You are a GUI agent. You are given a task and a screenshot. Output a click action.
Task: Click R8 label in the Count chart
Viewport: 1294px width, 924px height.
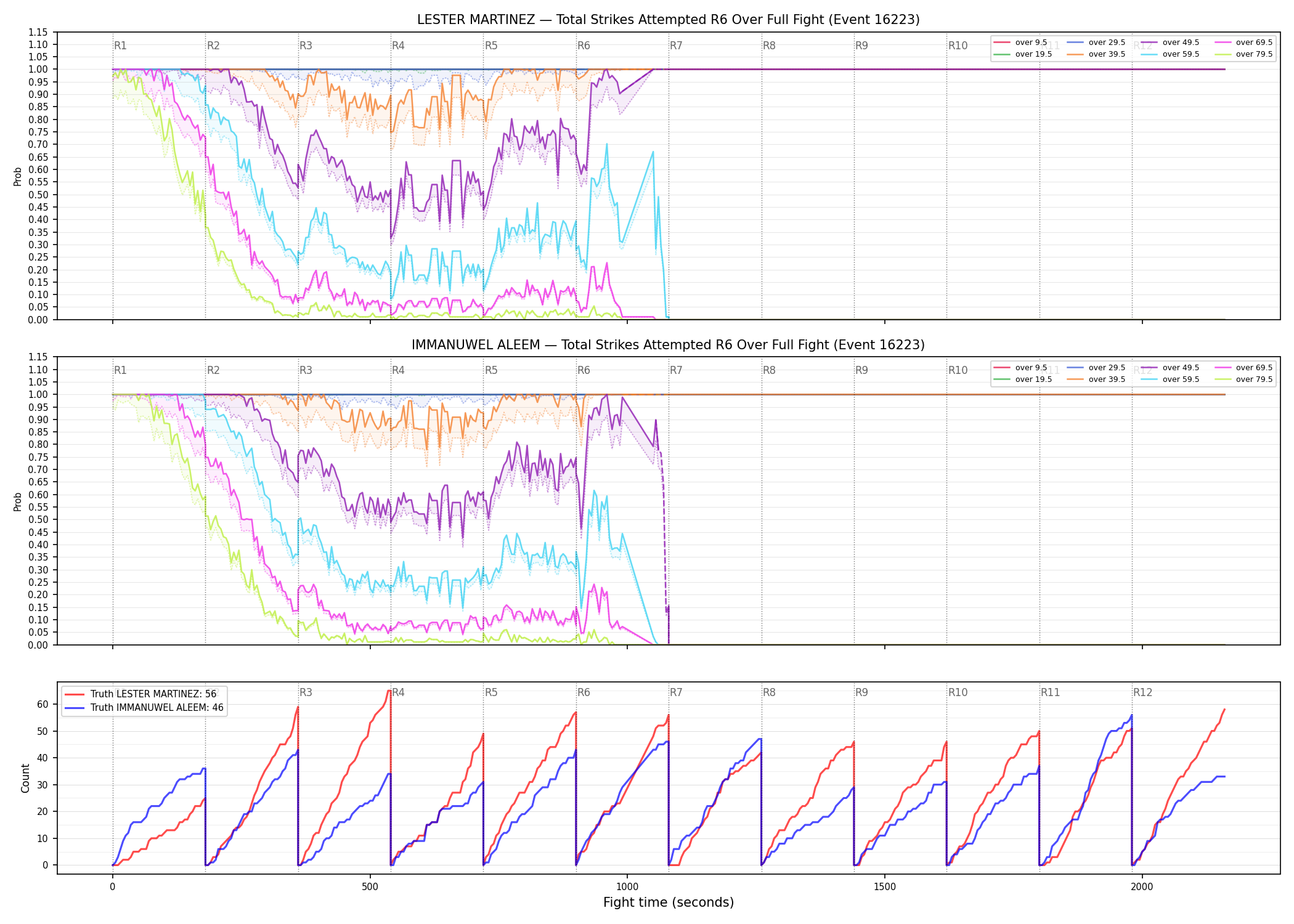pos(769,692)
